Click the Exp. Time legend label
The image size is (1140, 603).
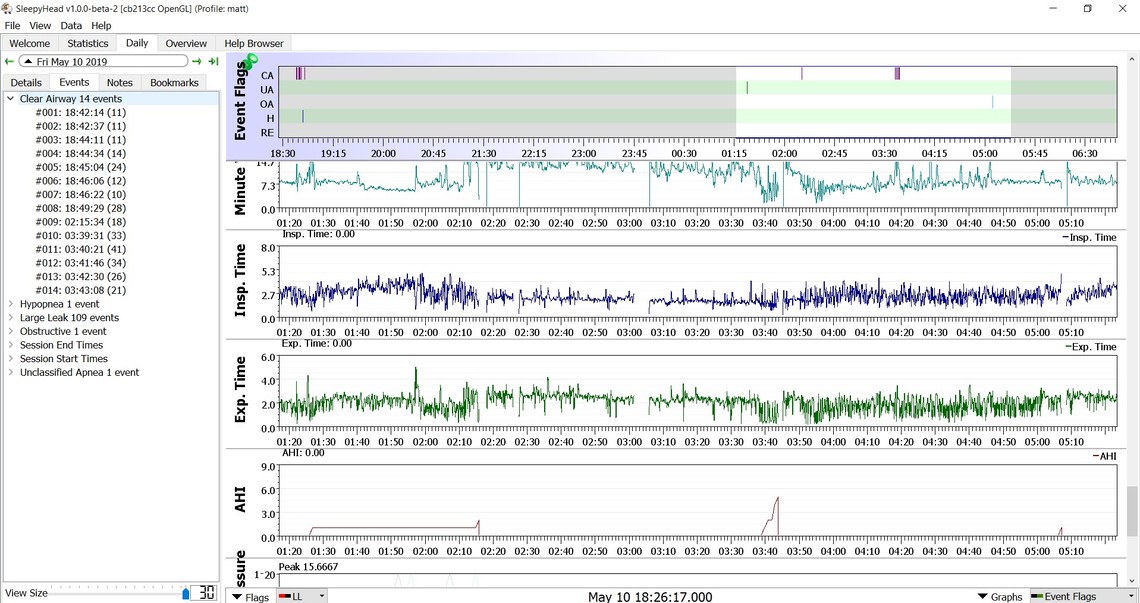(1091, 347)
